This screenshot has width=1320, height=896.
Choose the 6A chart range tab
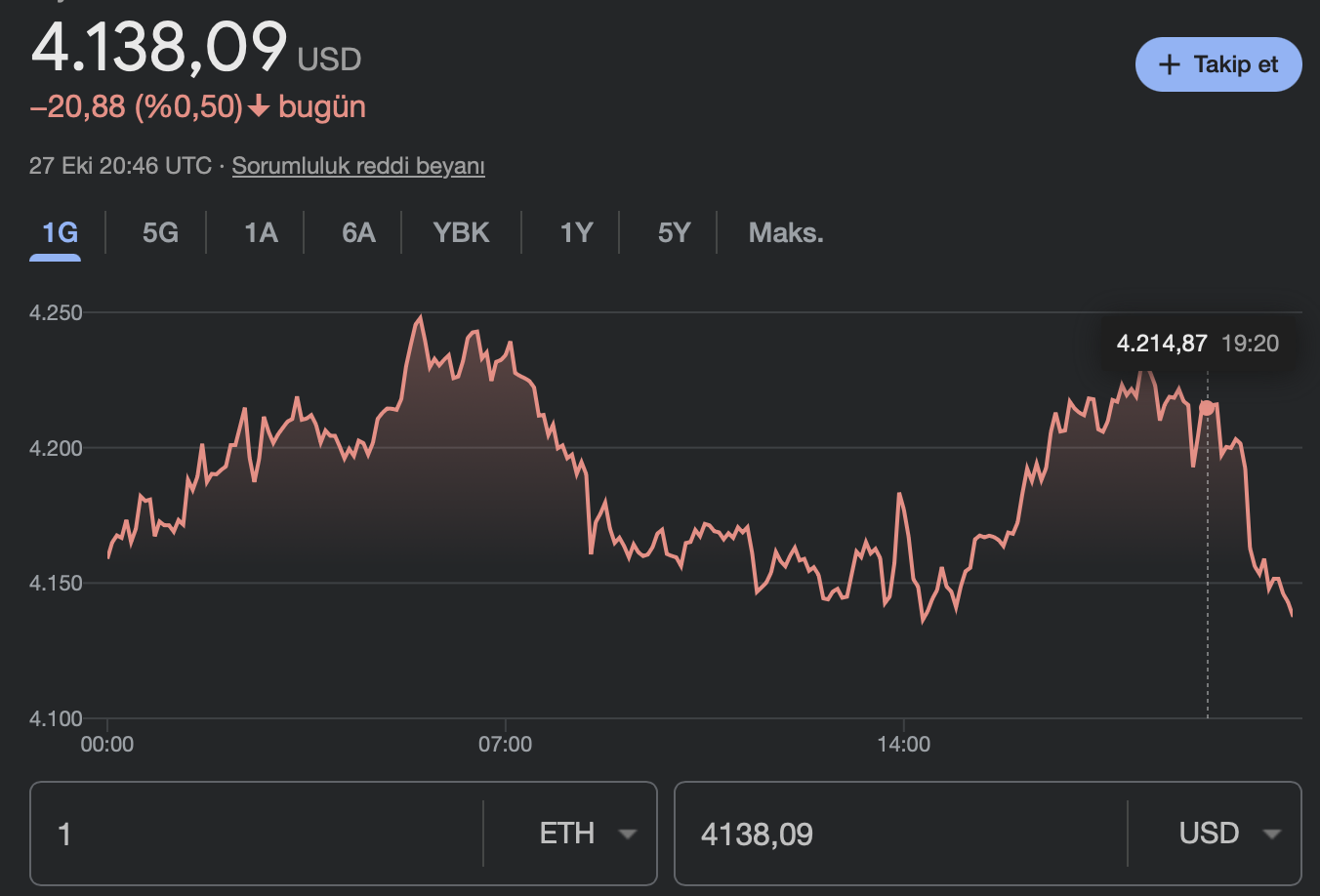[358, 233]
